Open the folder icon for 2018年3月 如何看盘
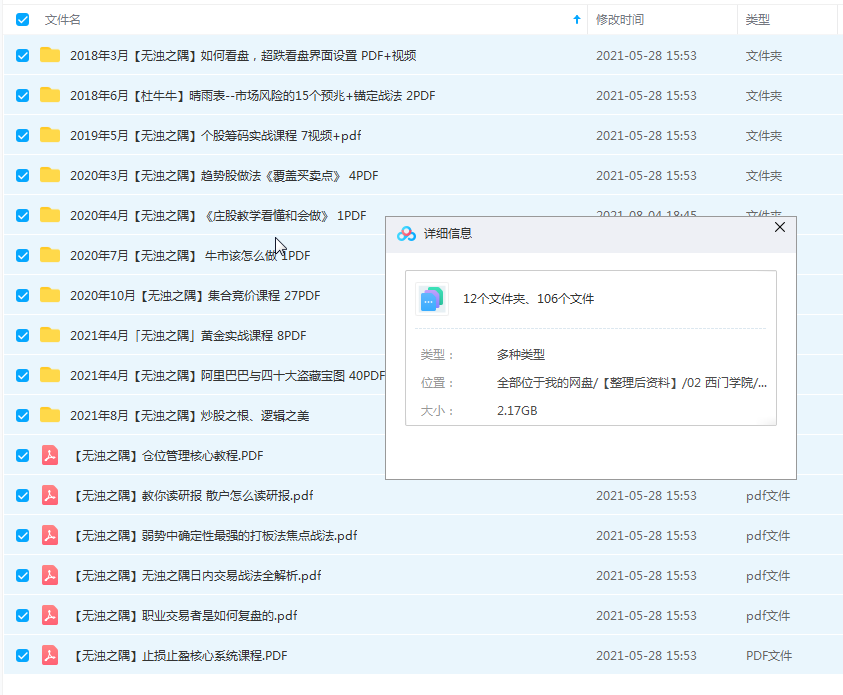This screenshot has height=695, width=843. (49, 56)
